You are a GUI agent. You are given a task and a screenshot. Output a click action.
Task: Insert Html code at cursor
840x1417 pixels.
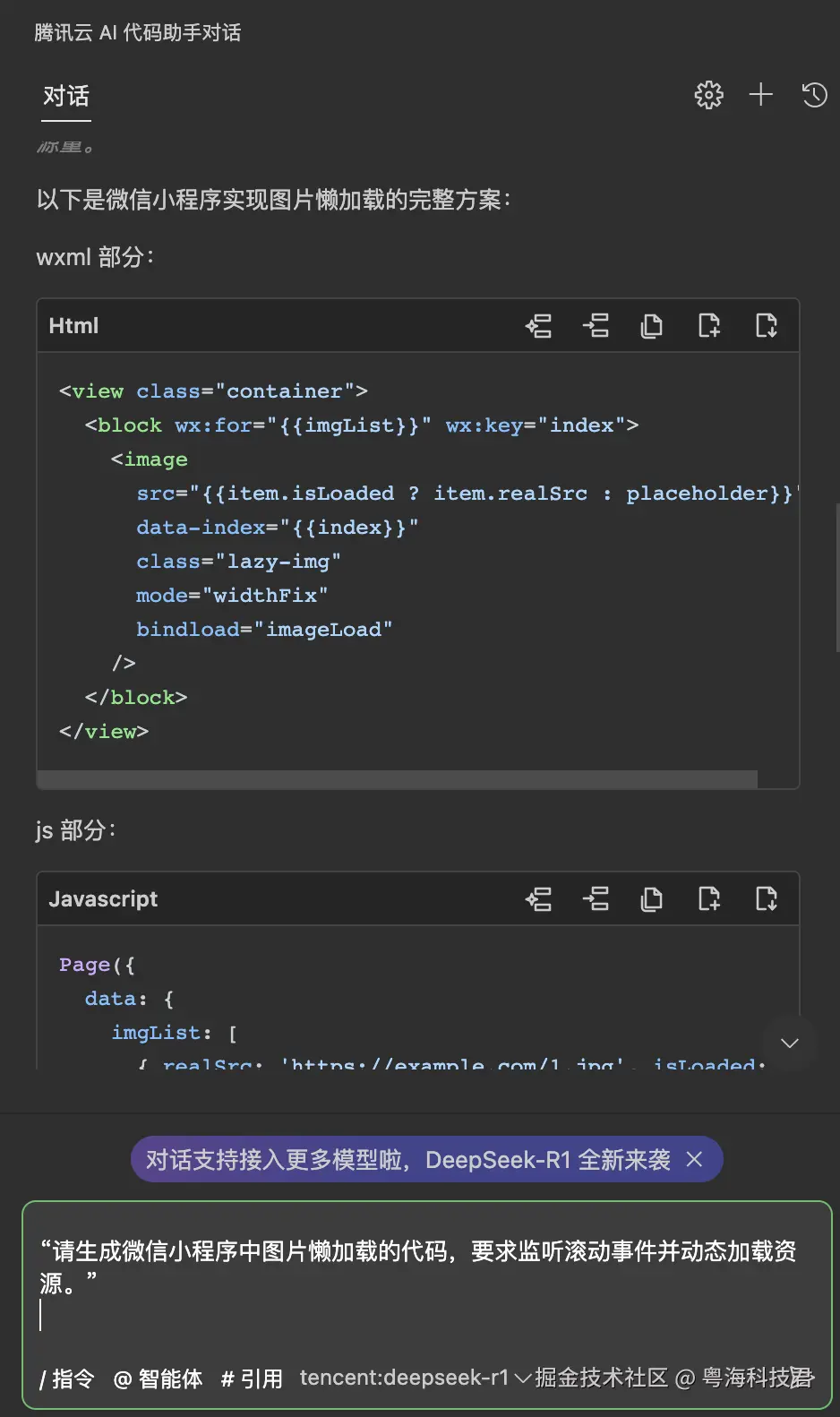pyautogui.click(x=596, y=325)
